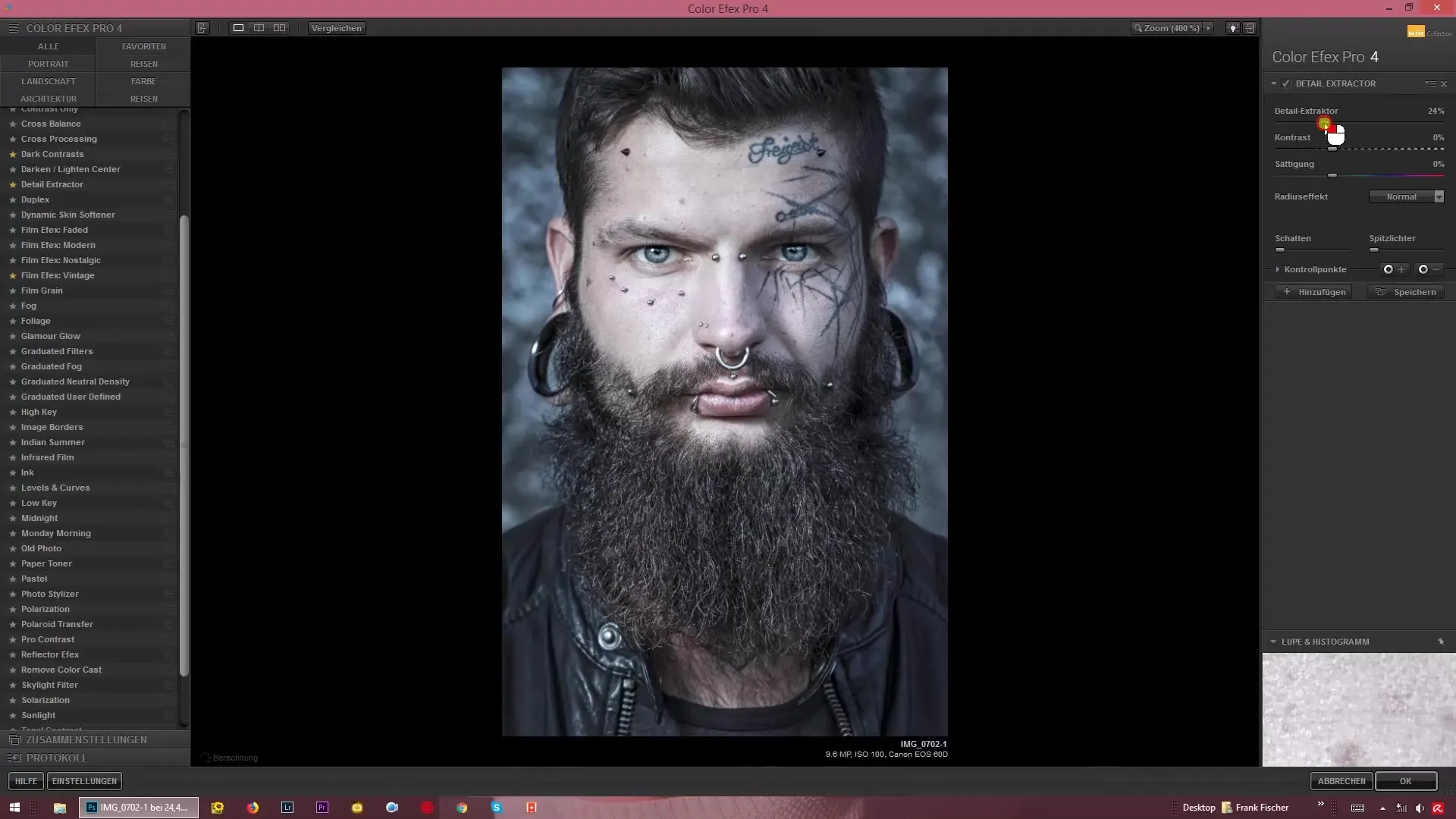Image resolution: width=1456 pixels, height=819 pixels.
Task: Expand taskbar toolbar overflow chevron
Action: [x=1320, y=804]
